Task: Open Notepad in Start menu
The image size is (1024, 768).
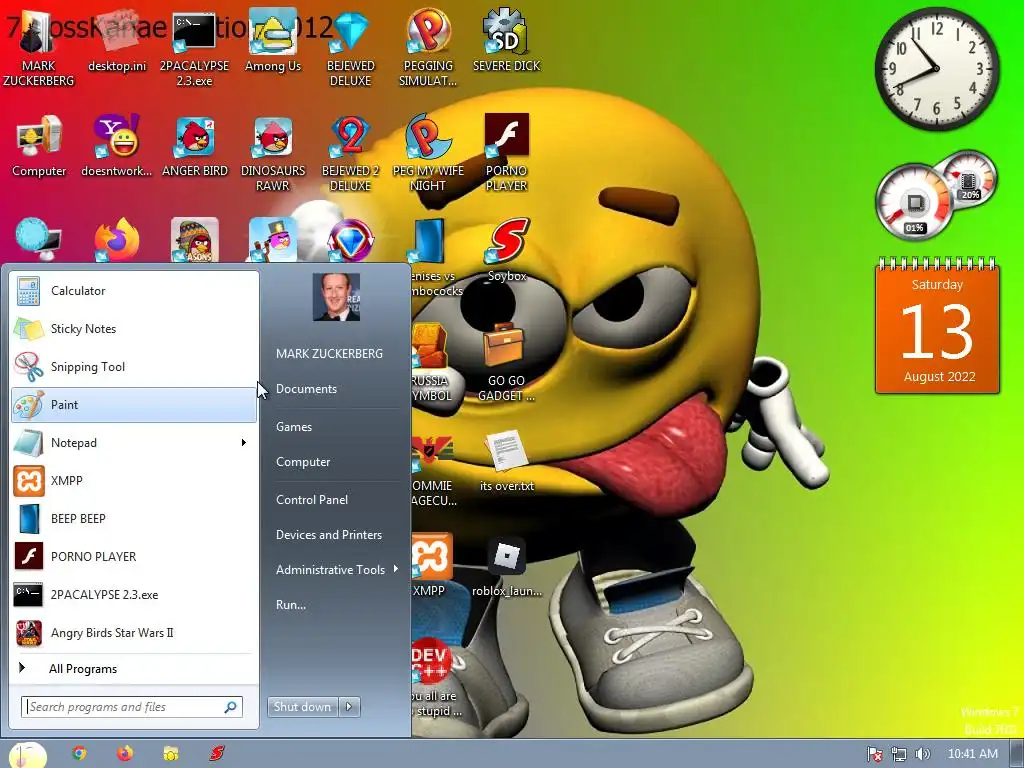Action: 134,443
